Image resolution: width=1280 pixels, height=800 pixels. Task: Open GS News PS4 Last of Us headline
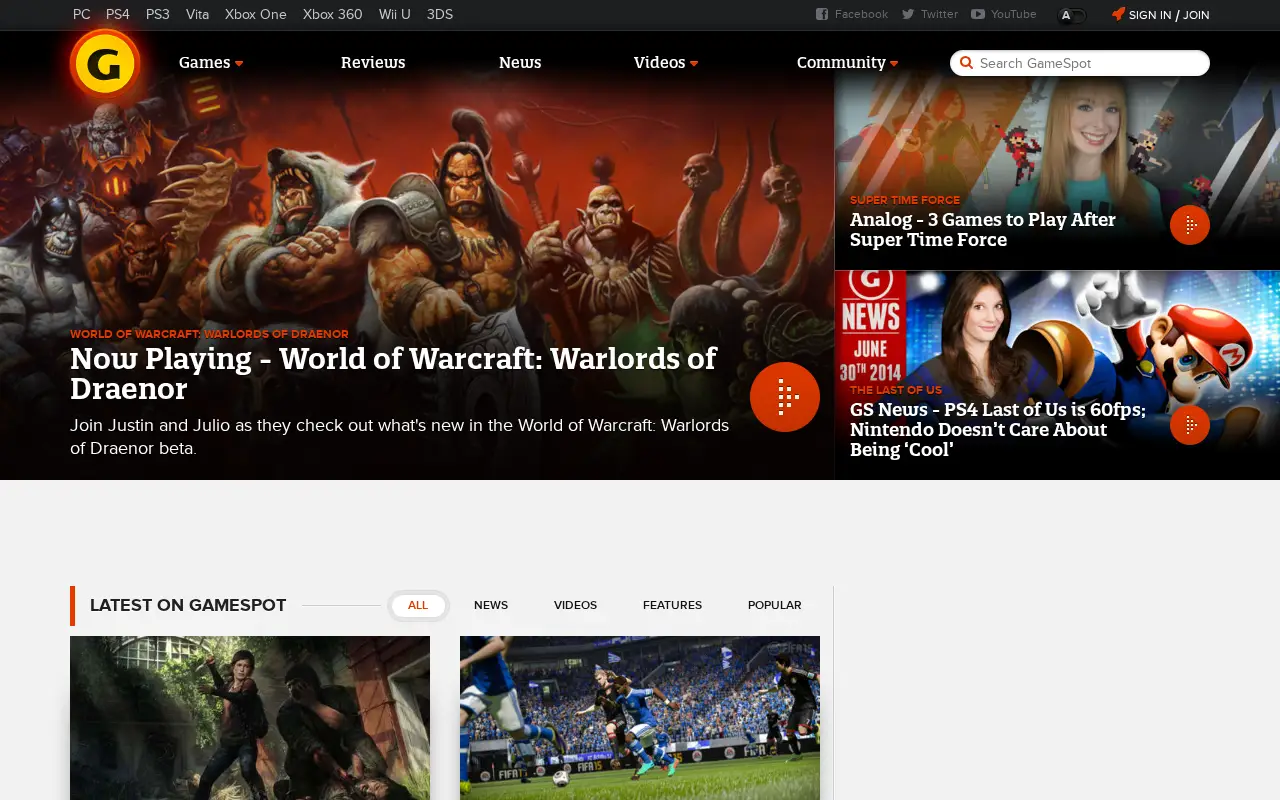[998, 429]
